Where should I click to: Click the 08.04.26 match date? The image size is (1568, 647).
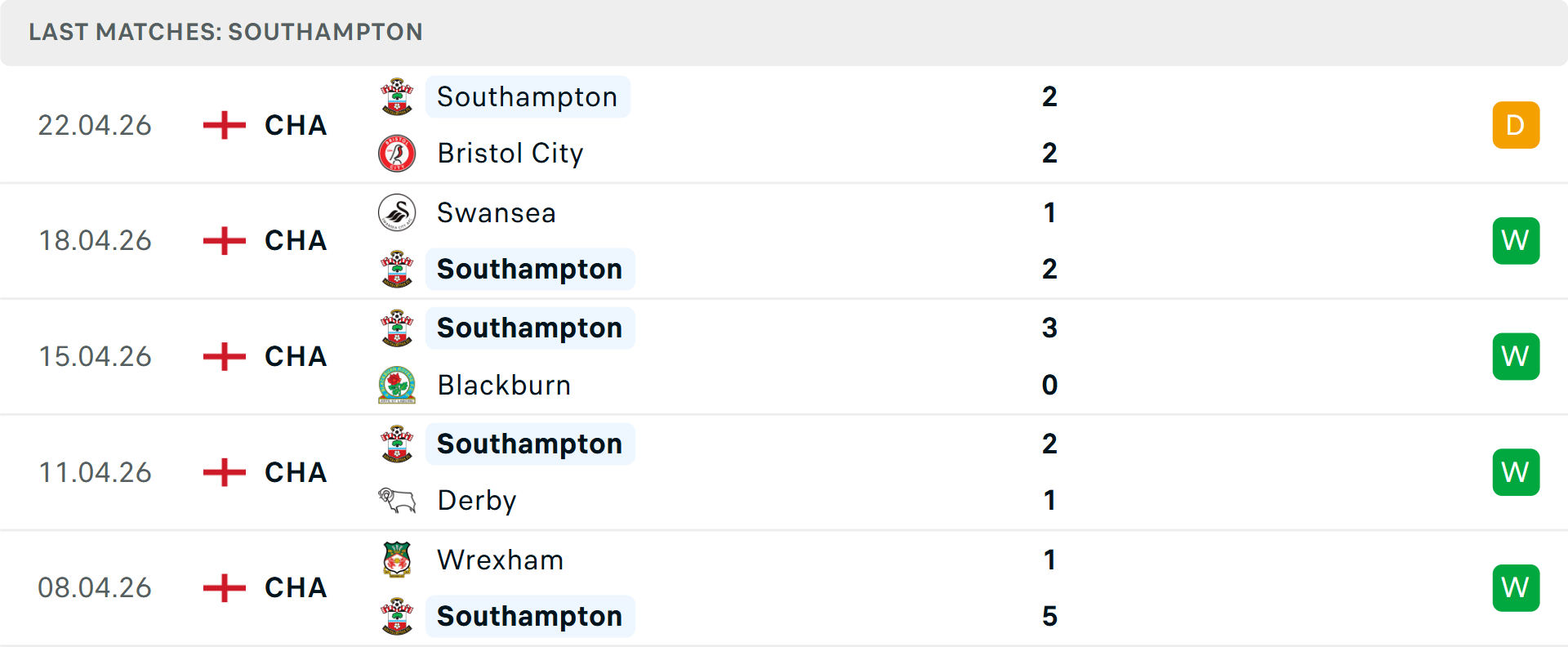click(95, 587)
